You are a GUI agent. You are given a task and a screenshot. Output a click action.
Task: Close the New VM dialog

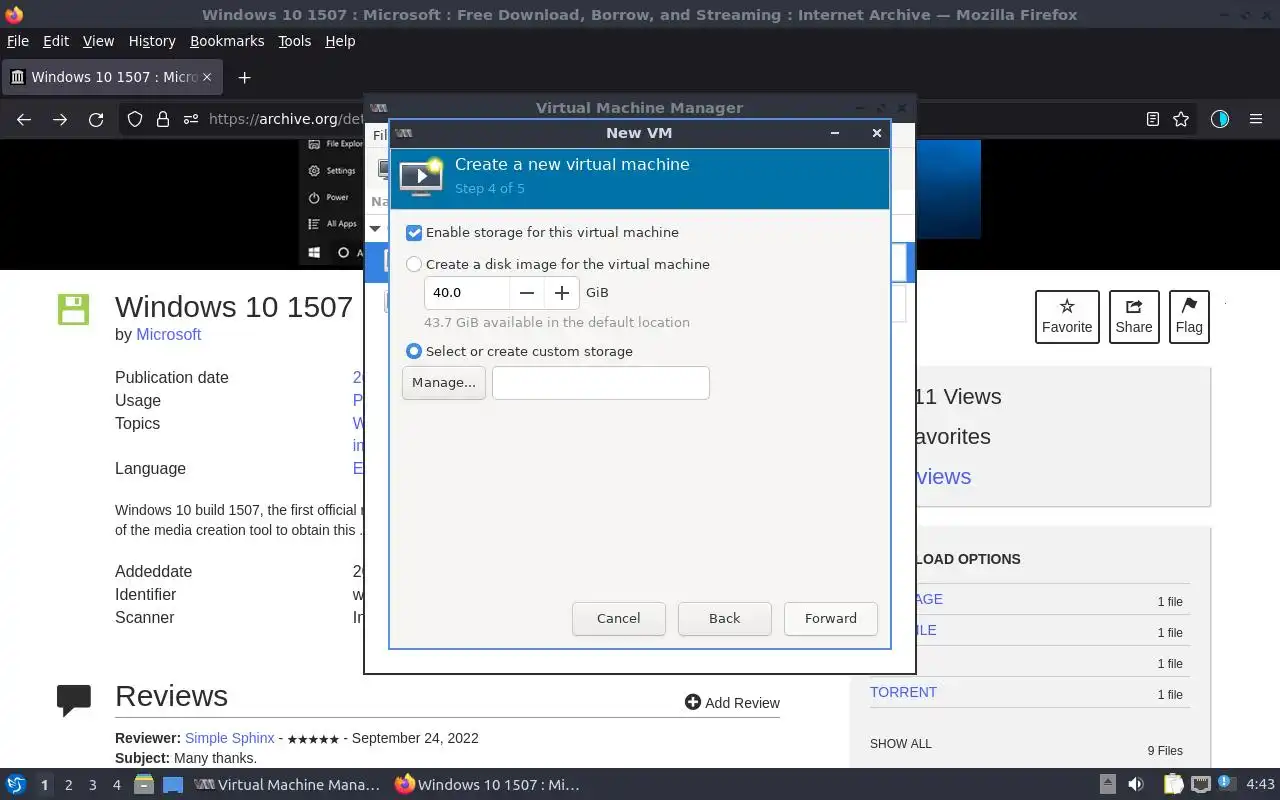877,133
